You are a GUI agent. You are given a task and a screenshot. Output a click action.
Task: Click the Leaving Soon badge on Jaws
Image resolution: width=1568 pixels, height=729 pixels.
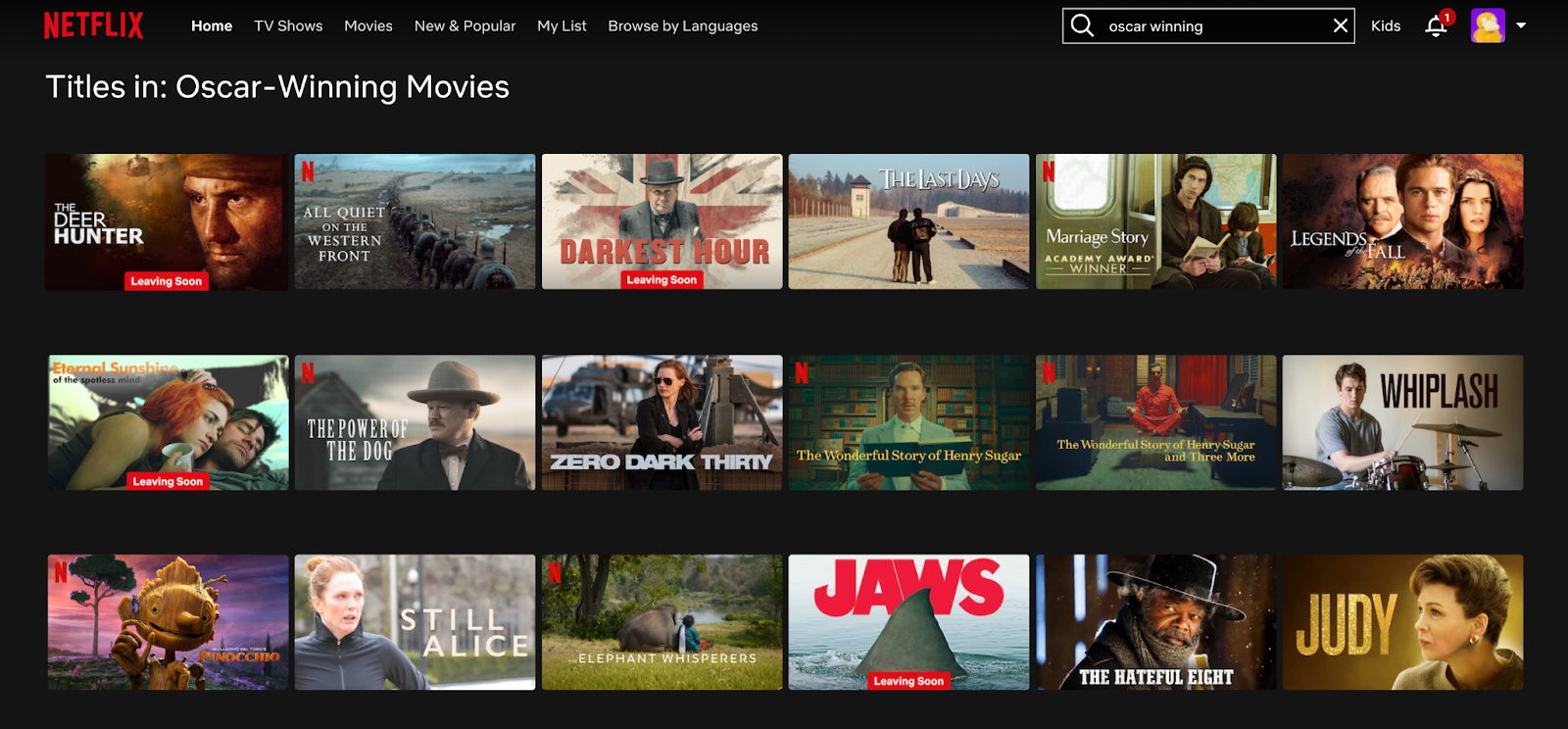pyautogui.click(x=908, y=681)
